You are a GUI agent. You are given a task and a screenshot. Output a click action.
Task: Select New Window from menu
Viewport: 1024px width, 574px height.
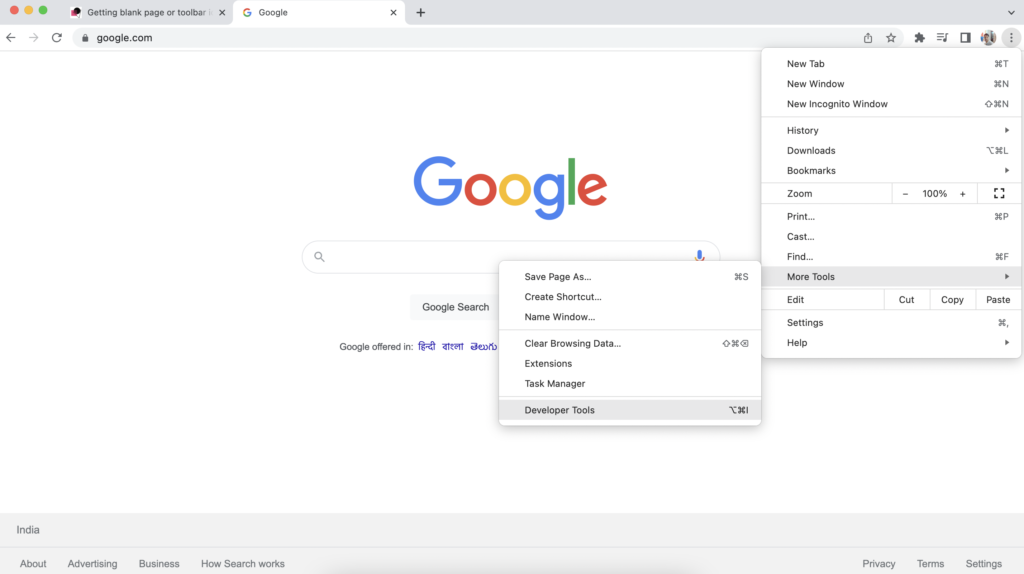tap(891, 84)
